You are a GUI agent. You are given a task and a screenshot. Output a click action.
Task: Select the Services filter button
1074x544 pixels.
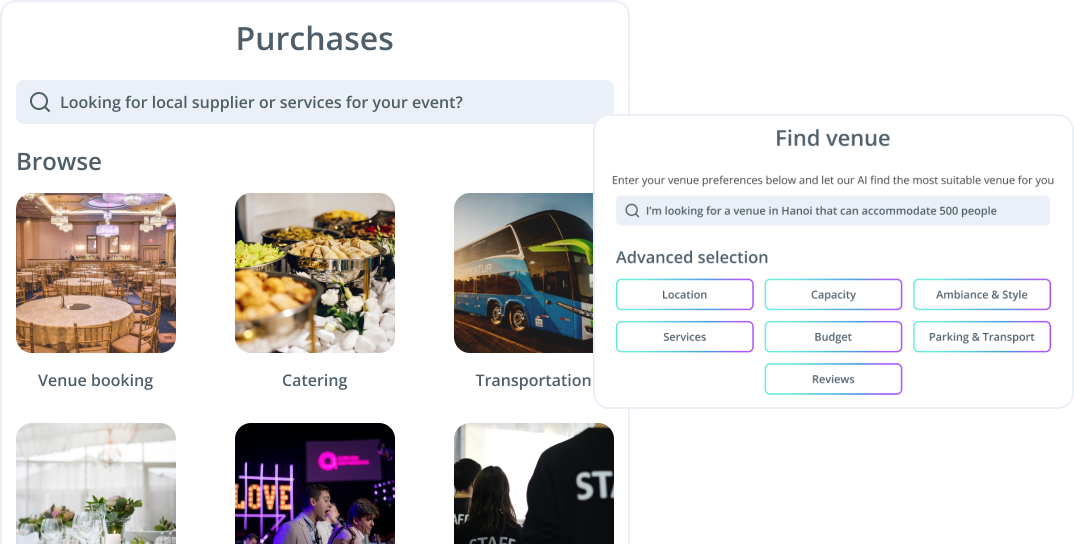(684, 337)
